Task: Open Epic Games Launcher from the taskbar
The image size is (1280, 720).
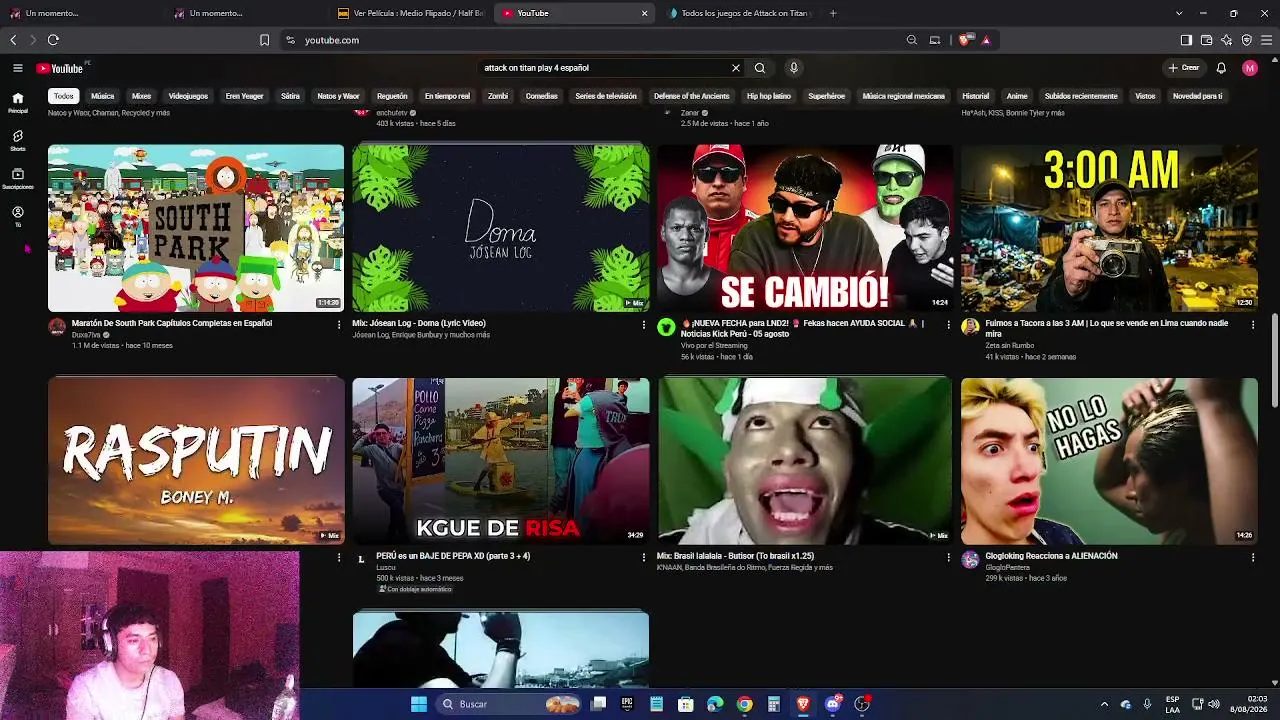Action: [627, 704]
